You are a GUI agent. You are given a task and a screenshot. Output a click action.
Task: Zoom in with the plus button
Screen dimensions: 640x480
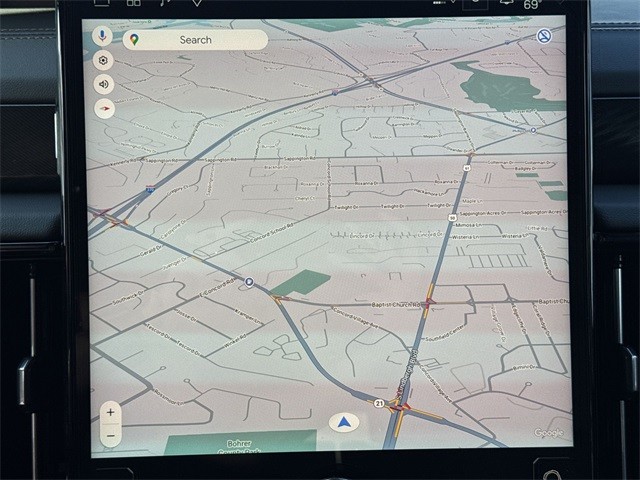pos(111,412)
